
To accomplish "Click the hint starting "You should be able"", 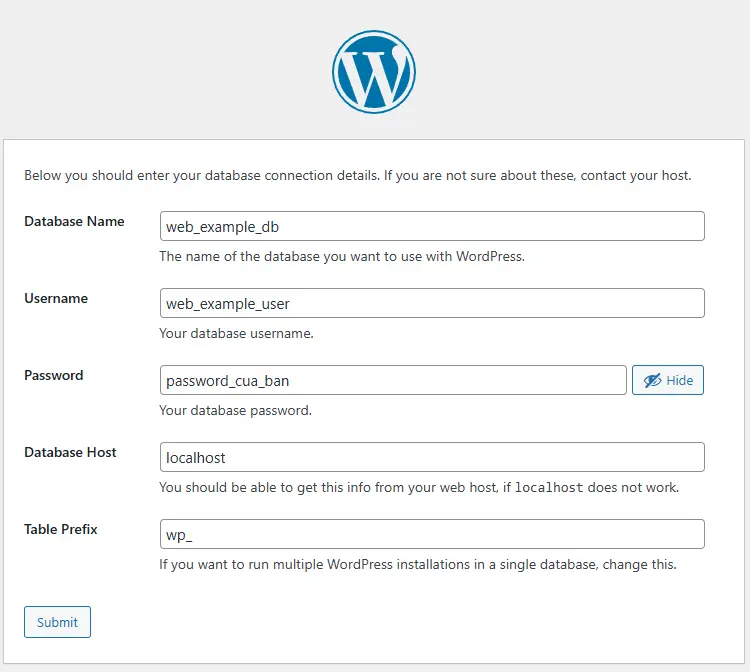I will point(330,488).
